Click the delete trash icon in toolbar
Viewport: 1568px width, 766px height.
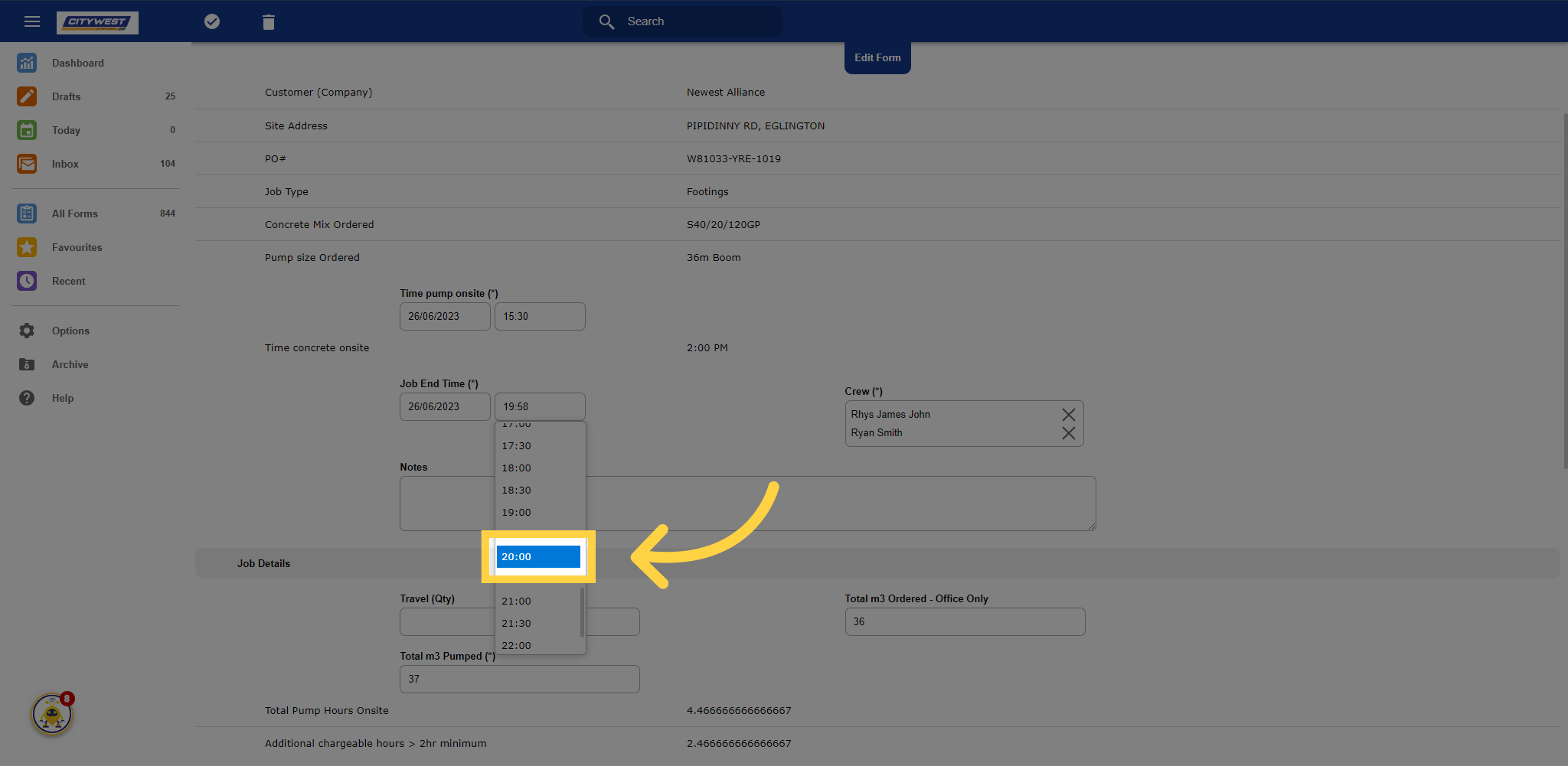268,21
